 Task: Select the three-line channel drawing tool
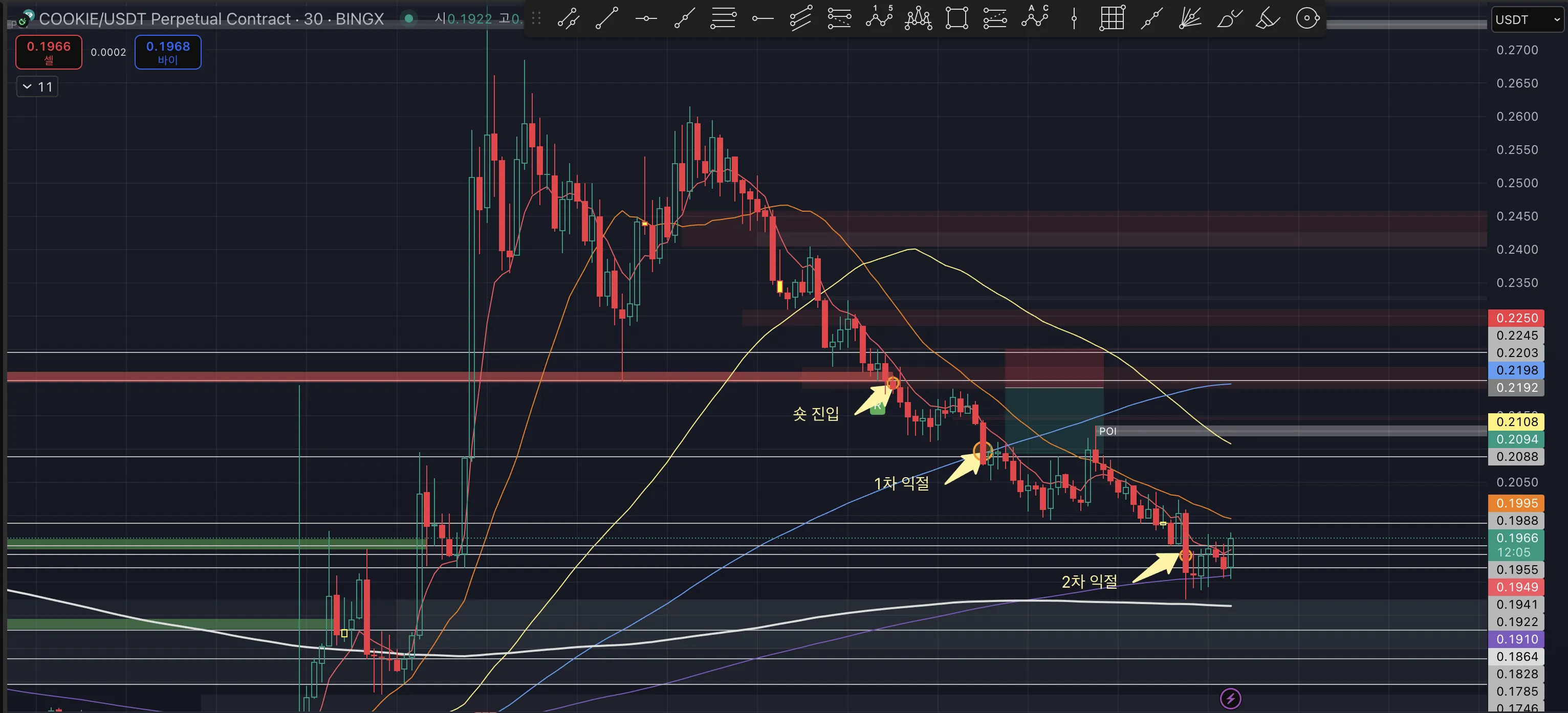(800, 18)
